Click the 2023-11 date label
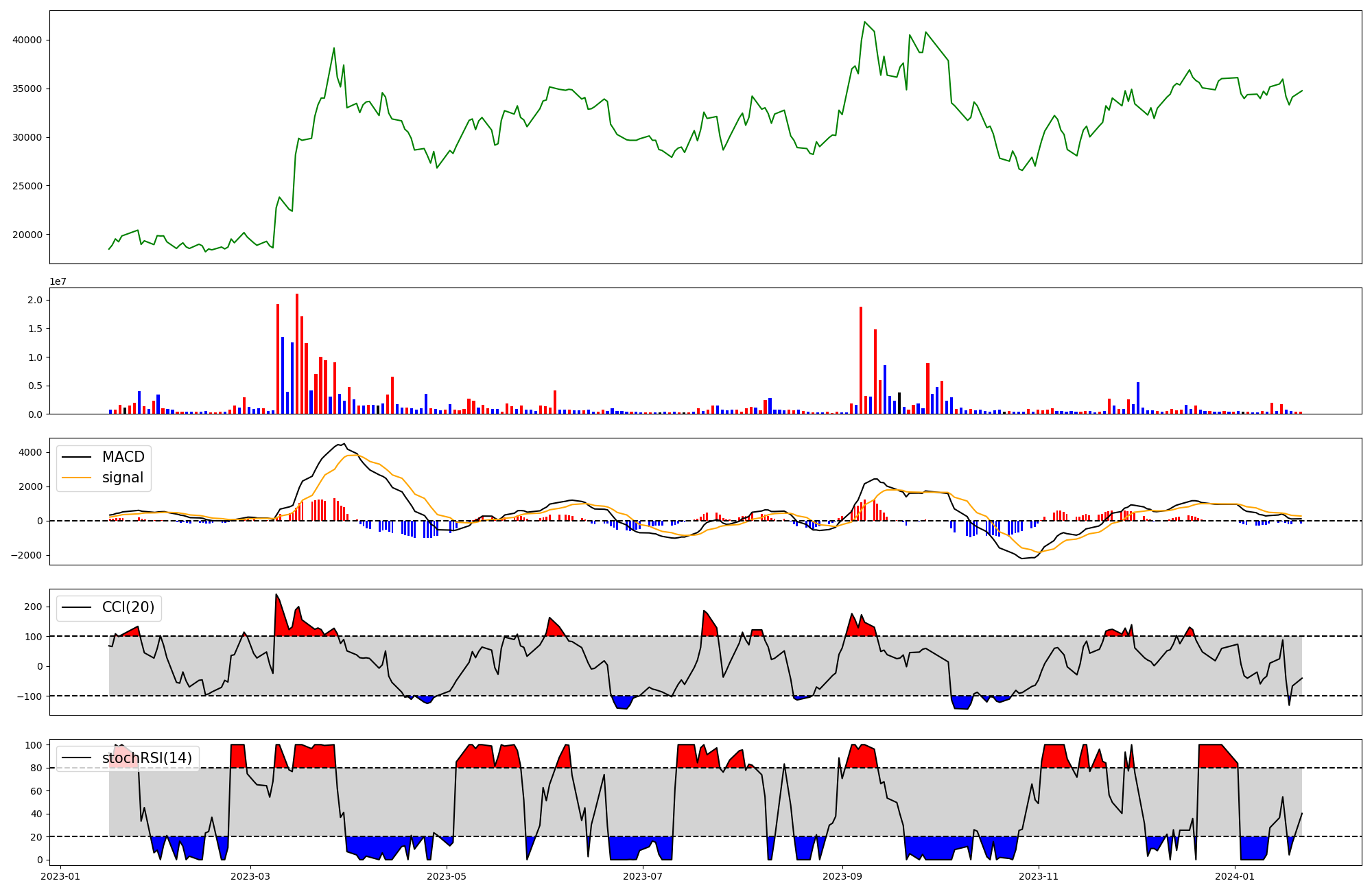 pyautogui.click(x=1039, y=876)
